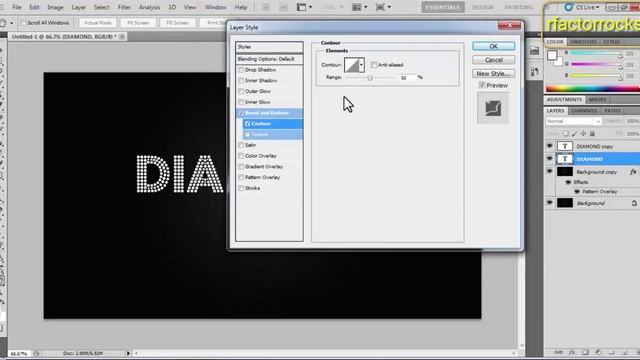
Task: Open the Analysis menu
Action: [149, 7]
